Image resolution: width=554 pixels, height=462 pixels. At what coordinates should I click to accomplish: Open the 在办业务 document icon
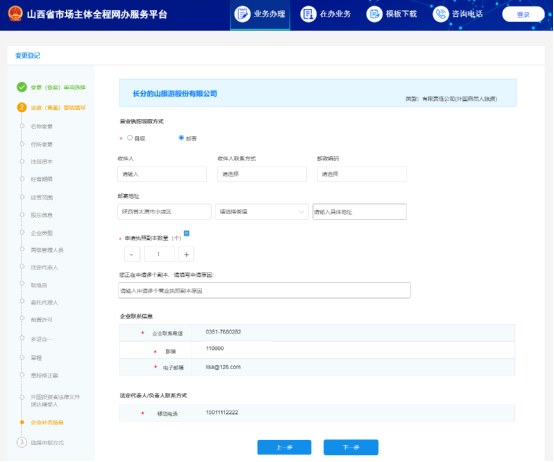[x=308, y=14]
